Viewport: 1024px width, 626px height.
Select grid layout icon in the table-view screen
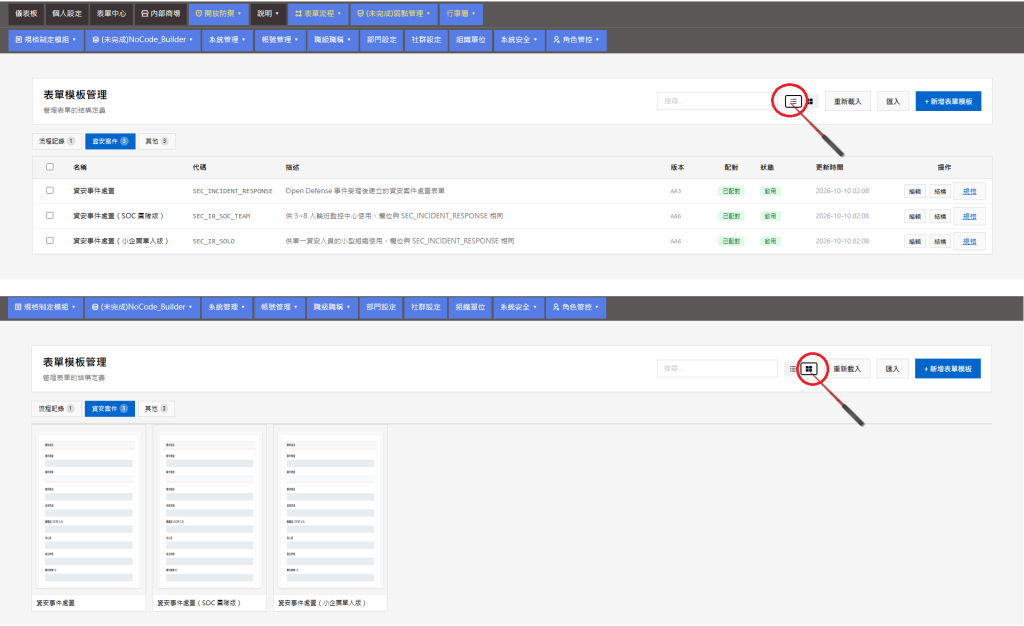[x=810, y=101]
